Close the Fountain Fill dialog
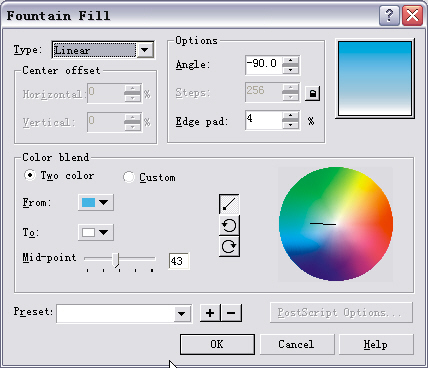 (412, 15)
